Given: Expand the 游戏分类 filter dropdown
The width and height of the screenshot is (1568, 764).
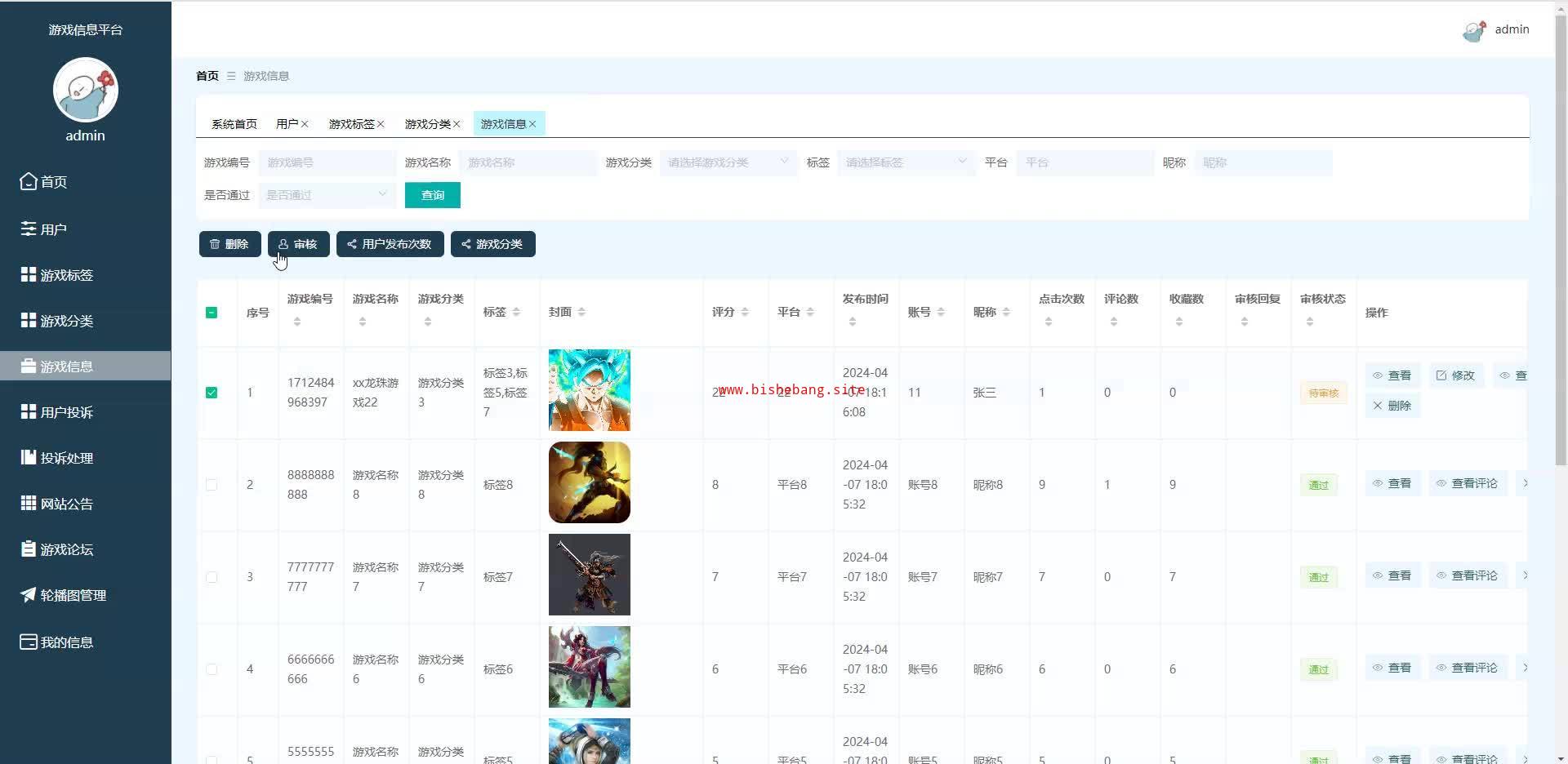Looking at the screenshot, I should click(x=727, y=162).
